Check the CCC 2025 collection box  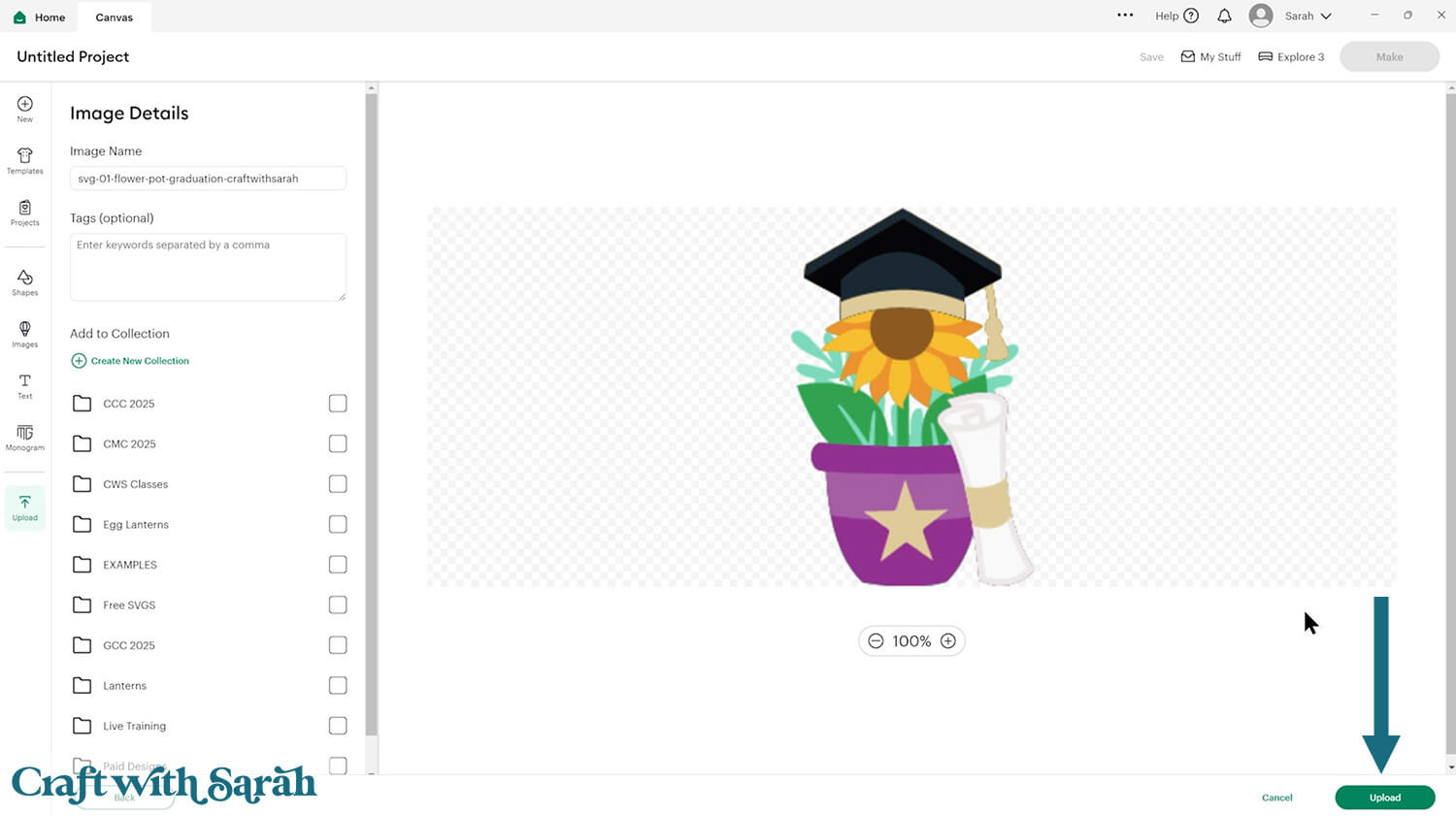(x=338, y=403)
